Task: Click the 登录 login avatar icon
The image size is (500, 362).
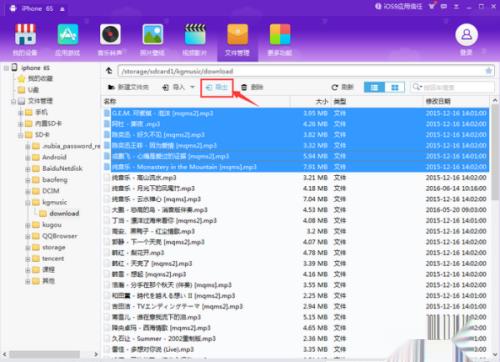Action: (466, 35)
